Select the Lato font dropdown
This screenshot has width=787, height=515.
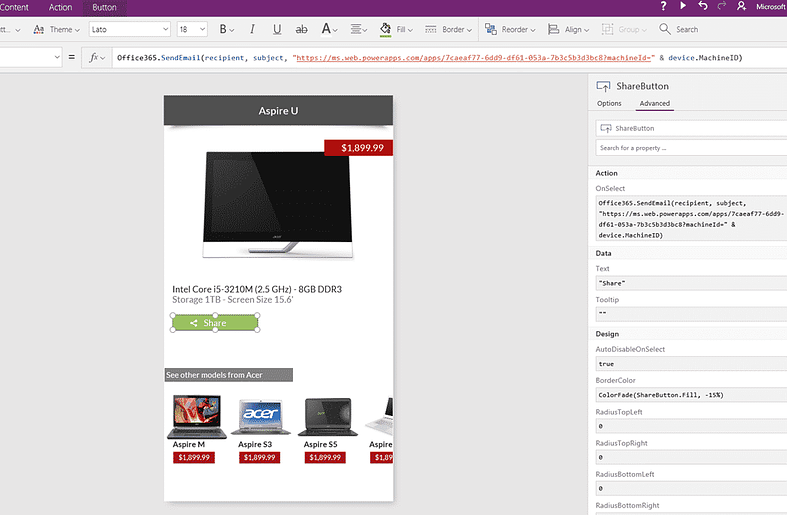point(130,29)
